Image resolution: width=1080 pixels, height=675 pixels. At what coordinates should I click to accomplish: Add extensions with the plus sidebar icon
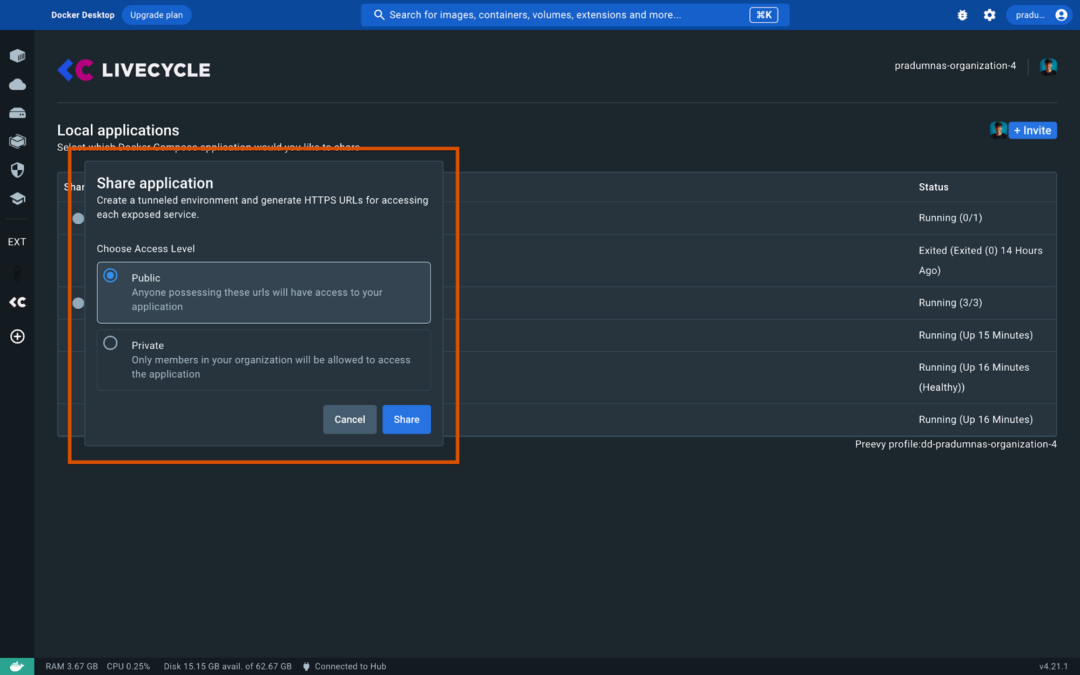click(17, 336)
